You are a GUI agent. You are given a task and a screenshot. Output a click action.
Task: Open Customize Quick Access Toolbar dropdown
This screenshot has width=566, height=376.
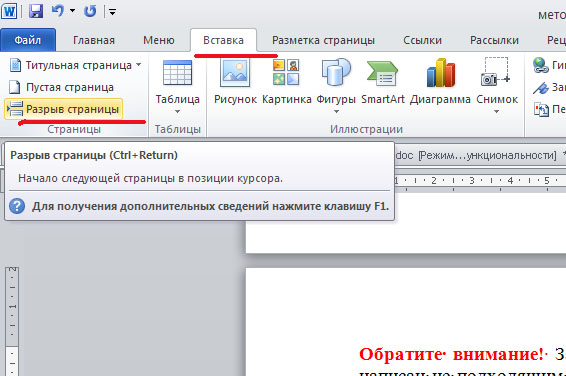(113, 12)
